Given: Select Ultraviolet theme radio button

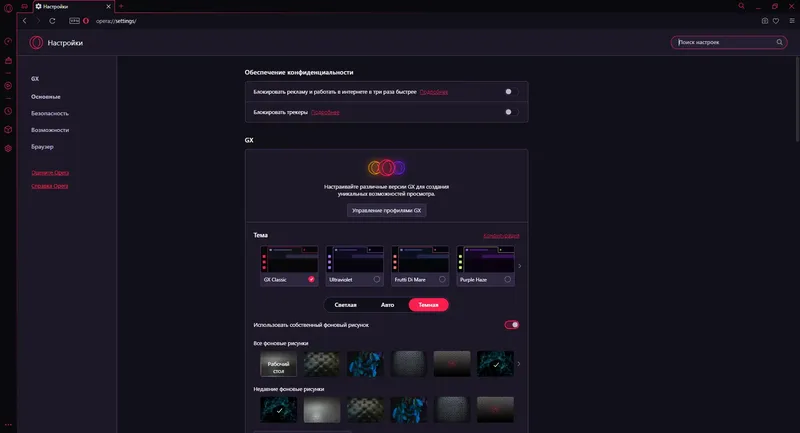Looking at the screenshot, I should [377, 279].
